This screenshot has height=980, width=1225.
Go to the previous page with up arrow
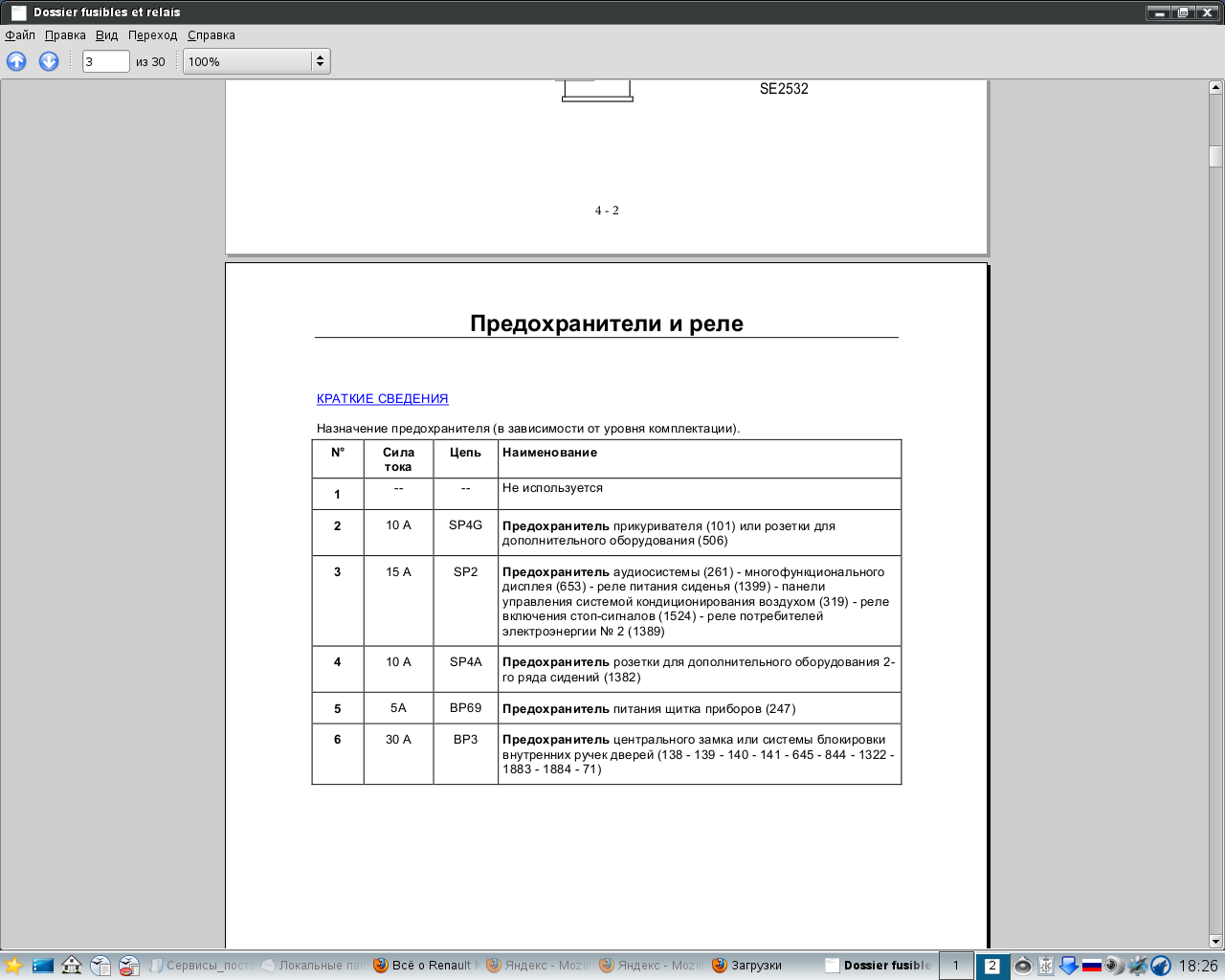pyautogui.click(x=16, y=61)
